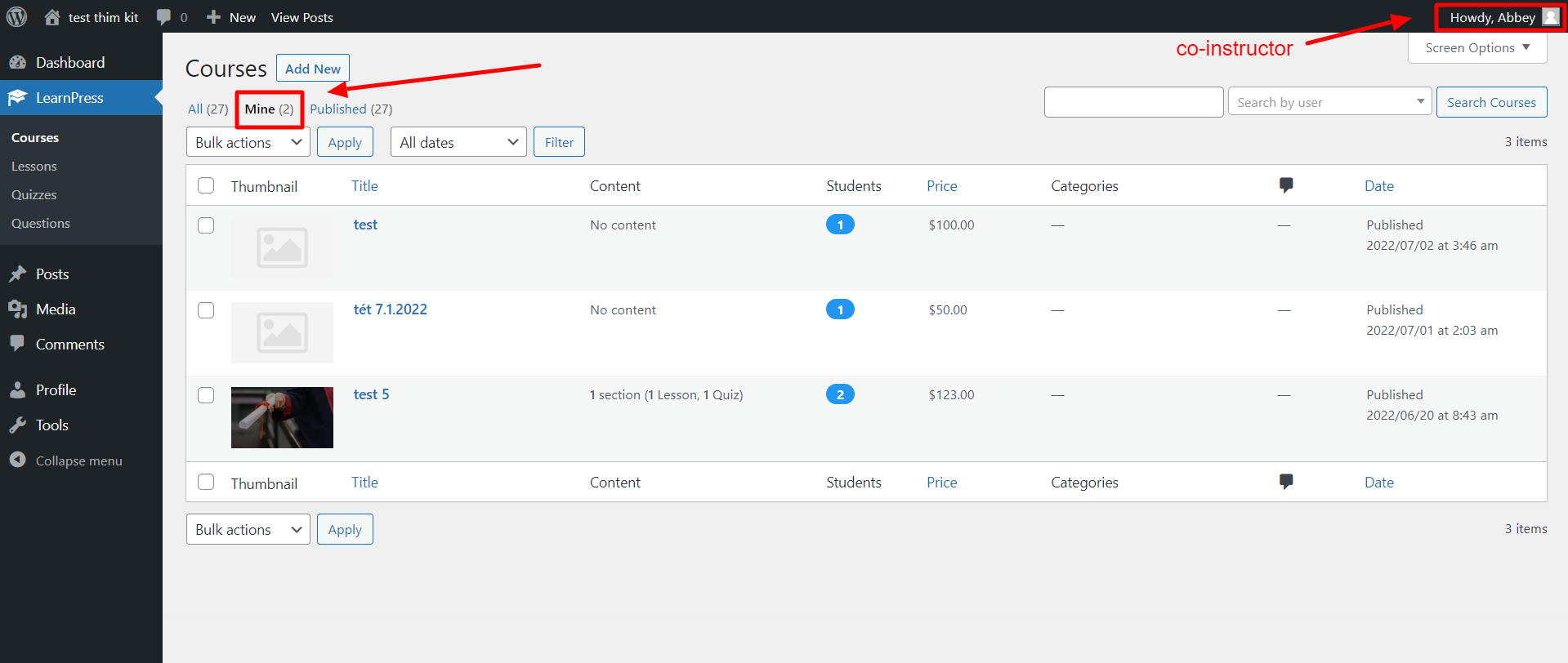The image size is (1568, 663).
Task: Click the home icon for test thim kit
Action: (52, 17)
